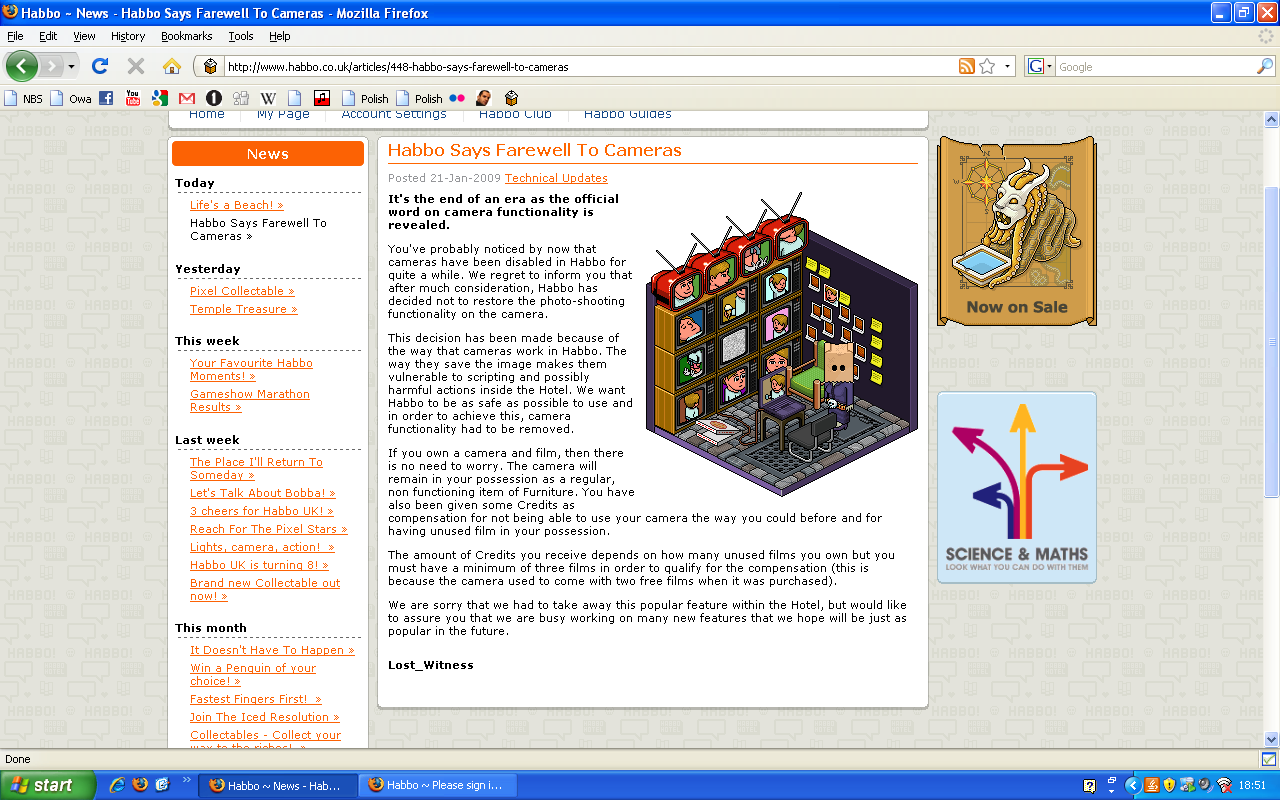Open the Facebook bookmark icon
The width and height of the screenshot is (1280, 800).
105,98
